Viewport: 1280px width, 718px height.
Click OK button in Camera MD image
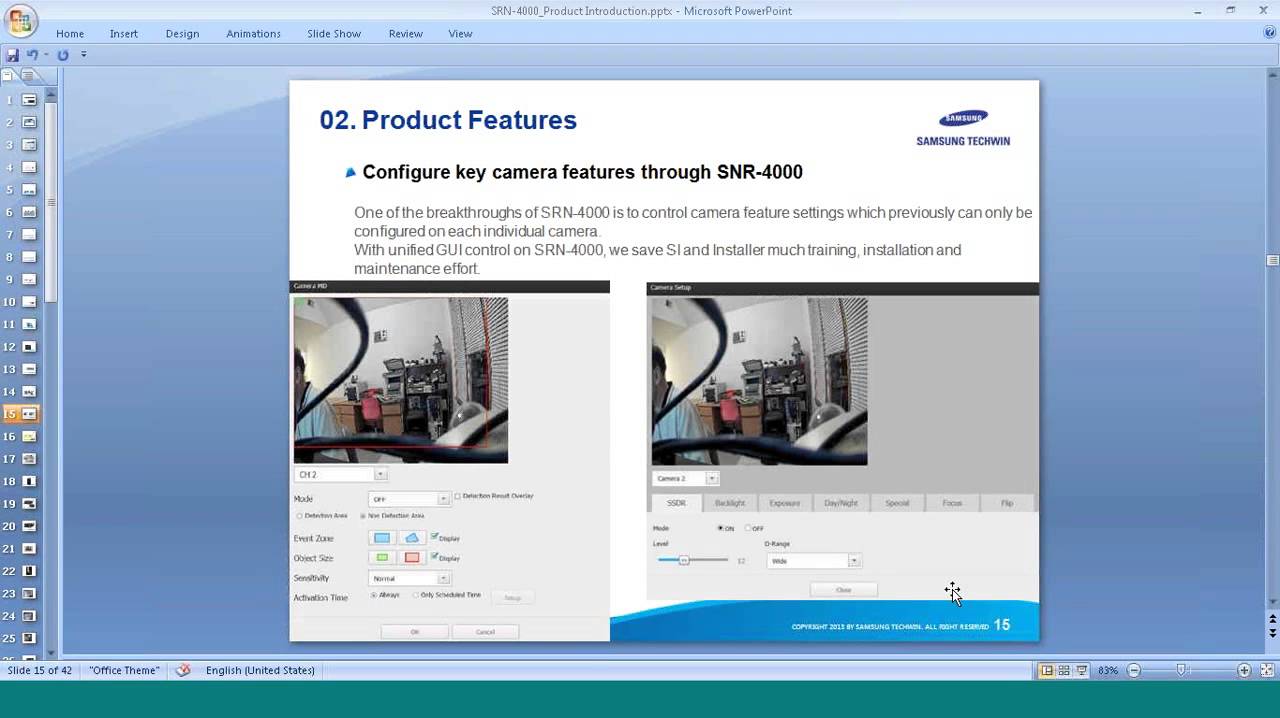click(414, 632)
